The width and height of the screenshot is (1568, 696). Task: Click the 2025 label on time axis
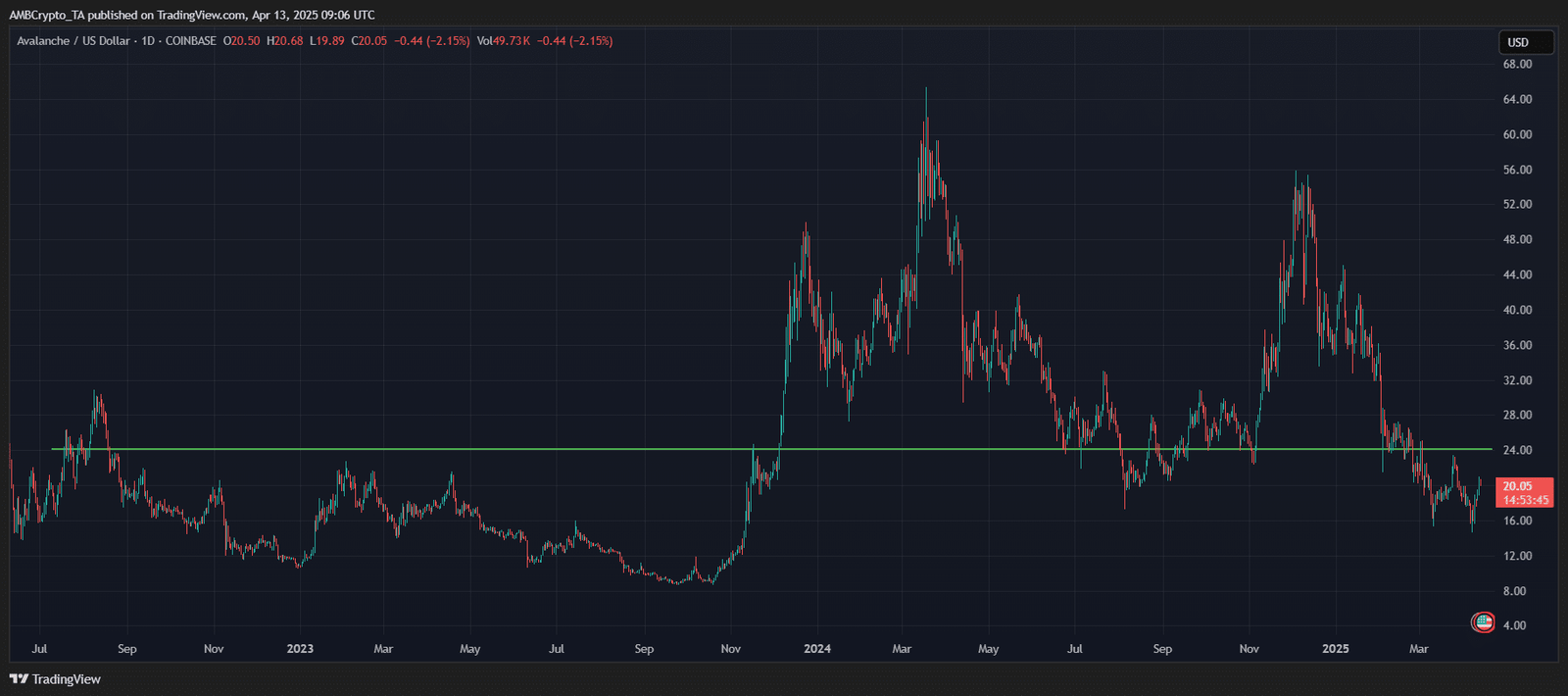[x=1335, y=649]
